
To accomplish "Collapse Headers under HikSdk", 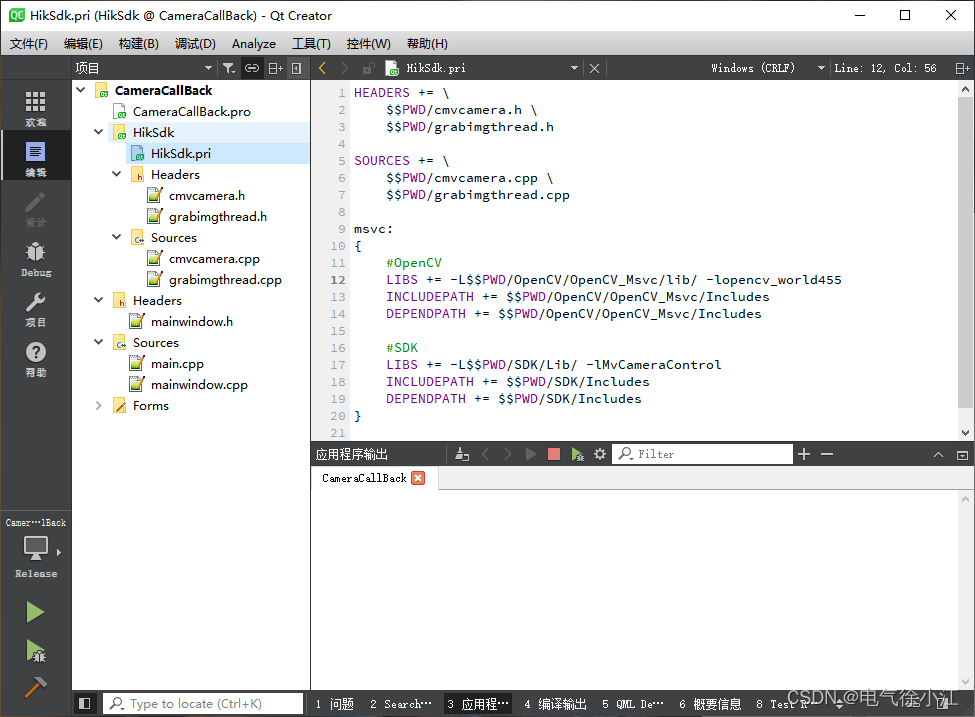I will point(116,174).
